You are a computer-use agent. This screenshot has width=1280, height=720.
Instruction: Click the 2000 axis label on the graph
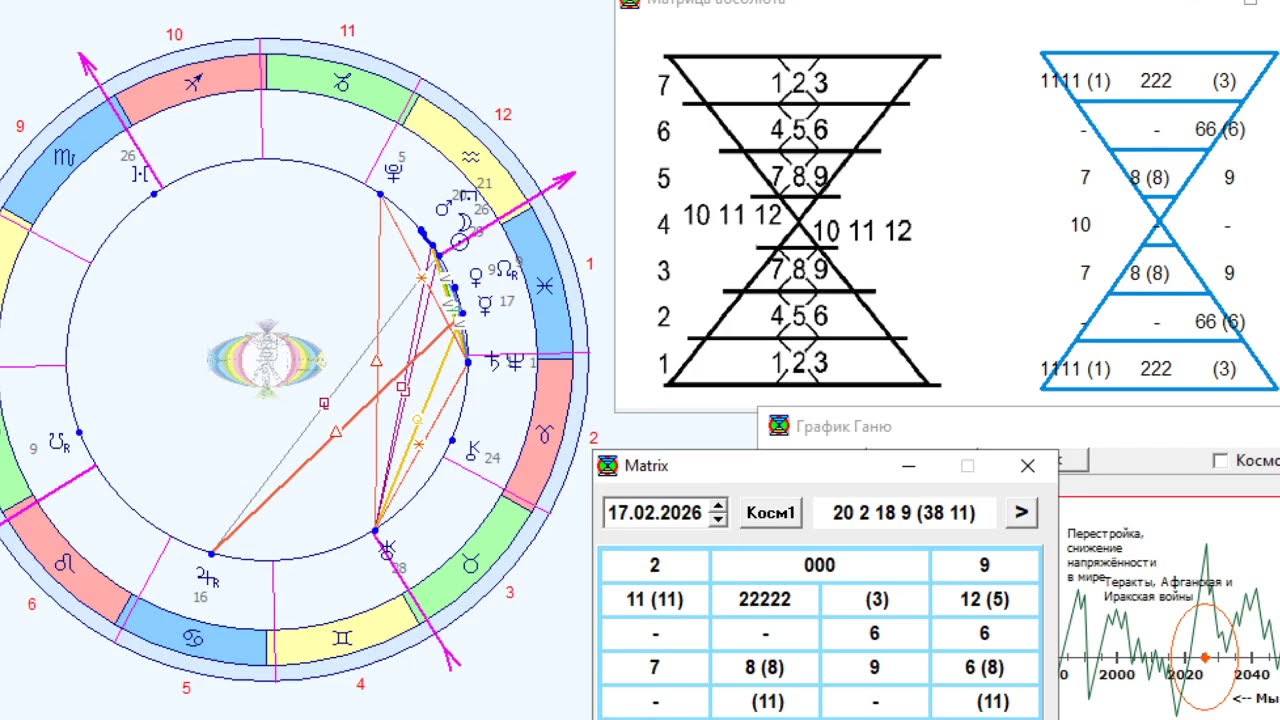[x=1117, y=674]
